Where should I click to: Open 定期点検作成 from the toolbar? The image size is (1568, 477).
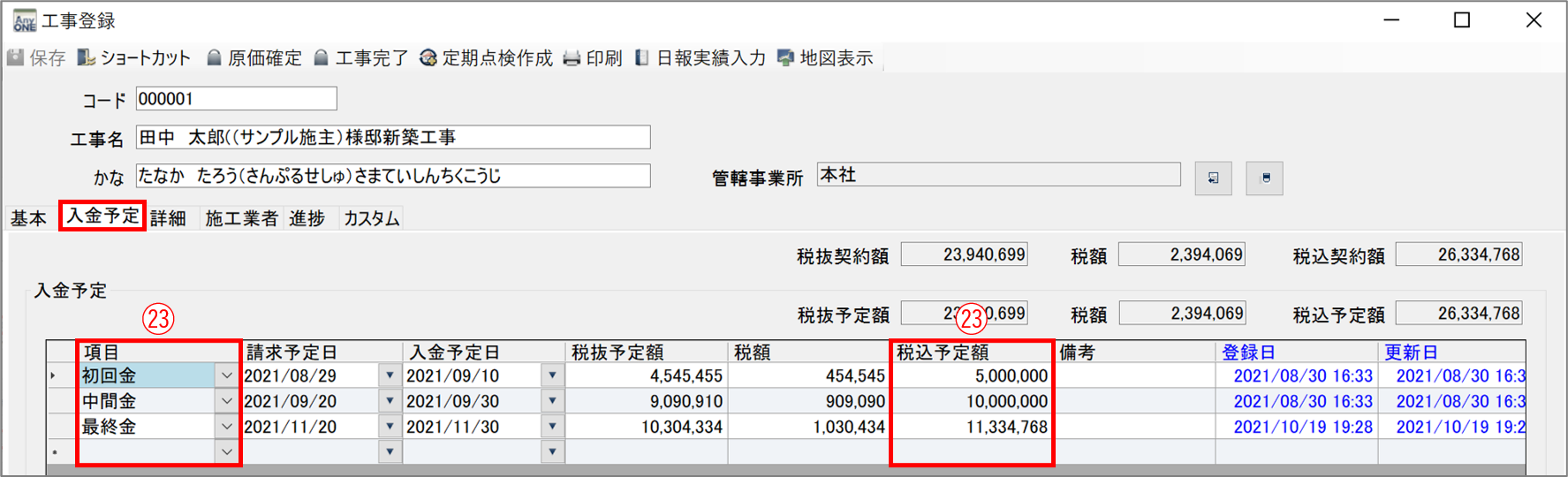pyautogui.click(x=428, y=58)
